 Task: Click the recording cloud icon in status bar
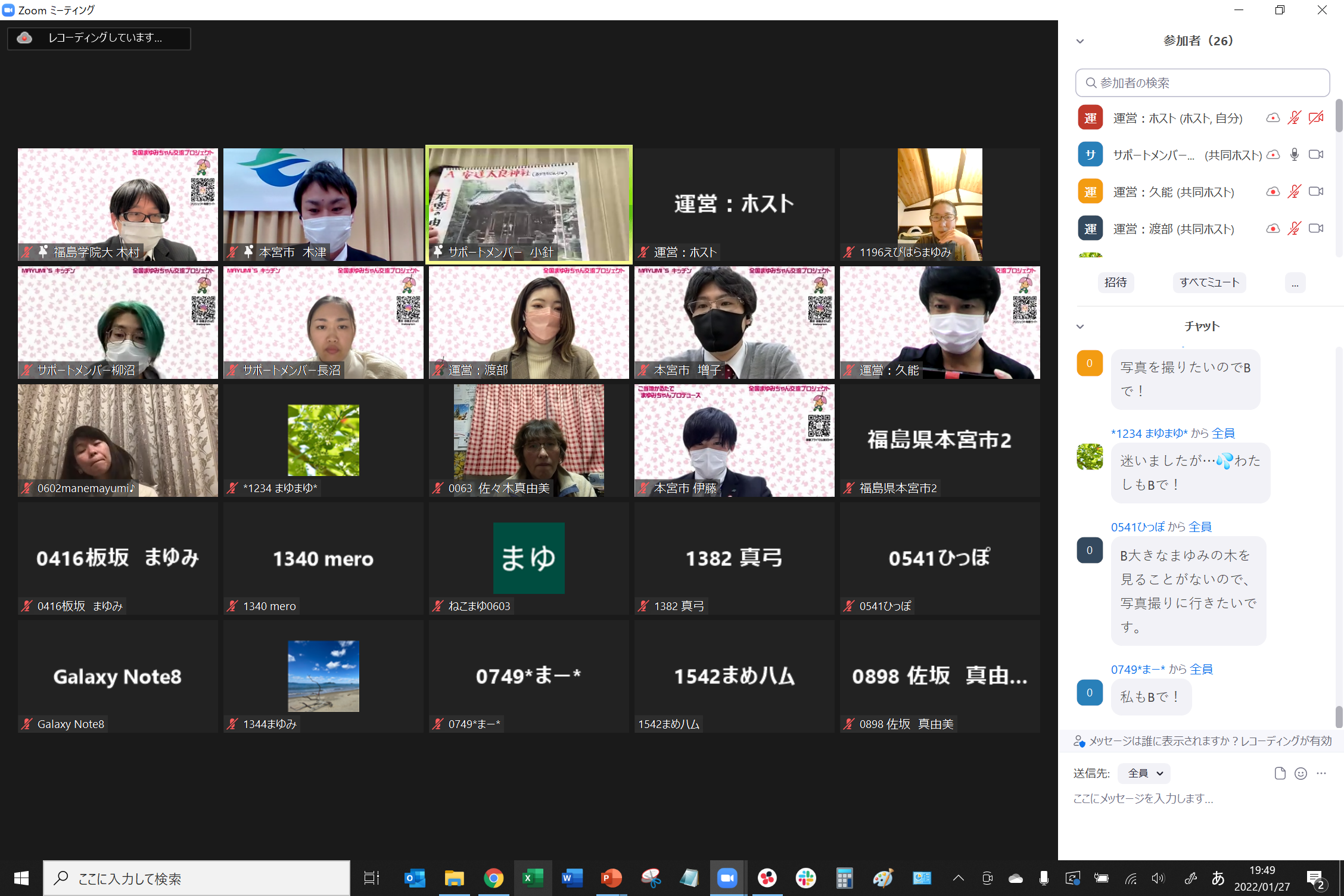point(25,38)
